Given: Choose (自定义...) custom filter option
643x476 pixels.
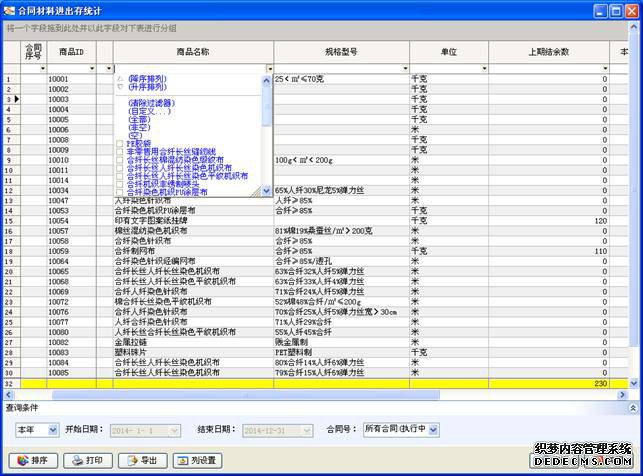Looking at the screenshot, I should click(x=148, y=110).
